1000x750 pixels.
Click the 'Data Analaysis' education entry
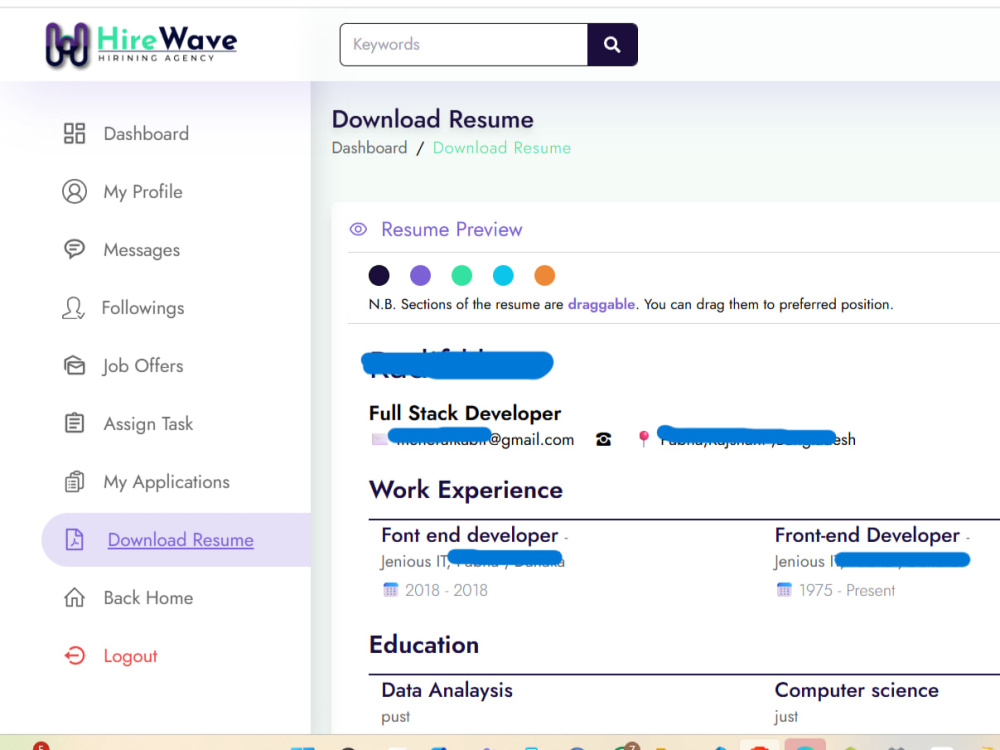pyautogui.click(x=447, y=690)
